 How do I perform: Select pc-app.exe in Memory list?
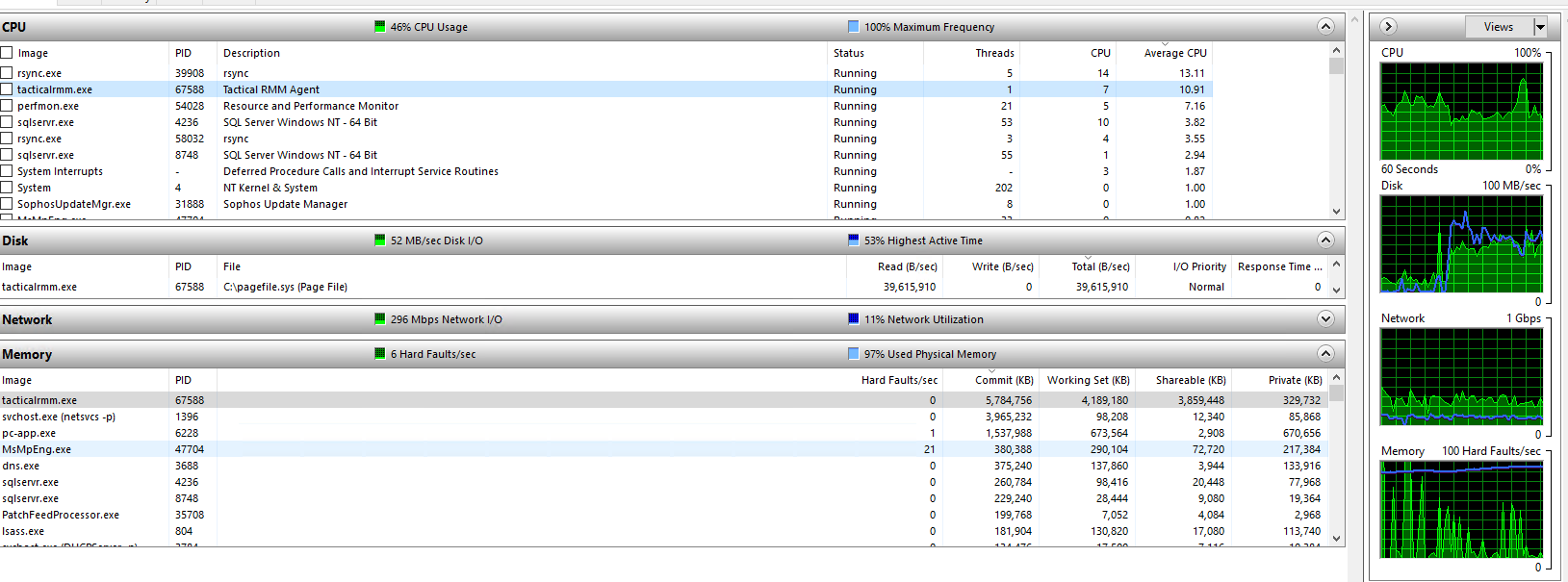tap(664, 433)
